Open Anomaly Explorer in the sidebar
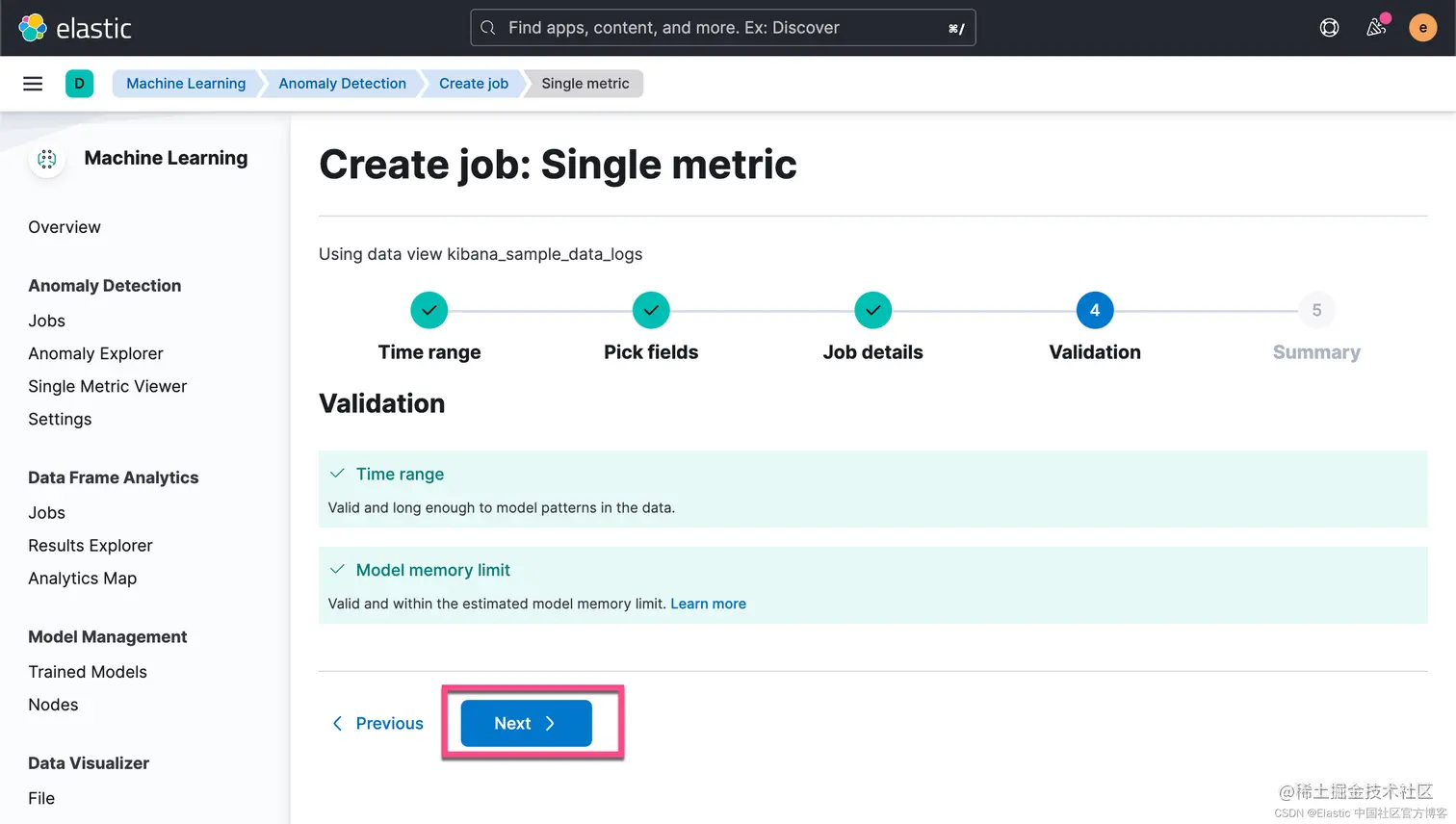 [x=95, y=353]
